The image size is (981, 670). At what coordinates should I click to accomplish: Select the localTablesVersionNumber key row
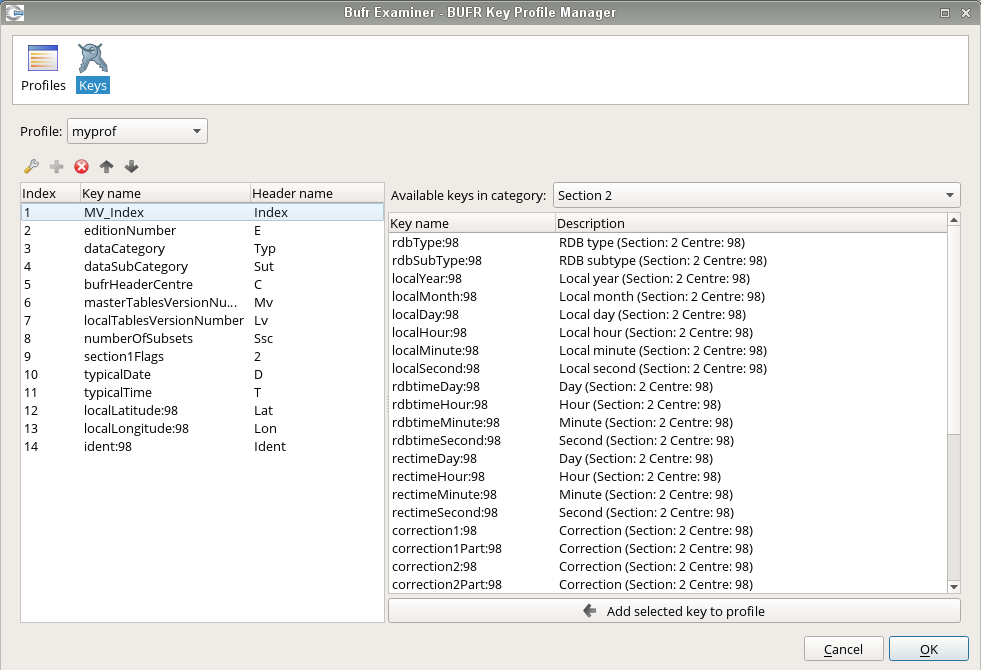tap(202, 320)
